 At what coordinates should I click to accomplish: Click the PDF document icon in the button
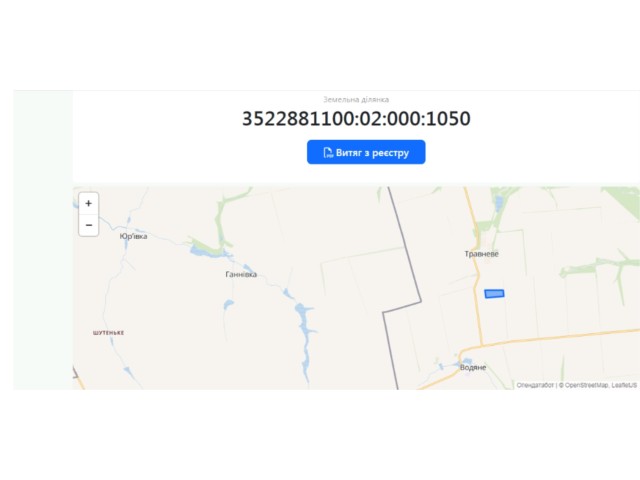point(328,152)
